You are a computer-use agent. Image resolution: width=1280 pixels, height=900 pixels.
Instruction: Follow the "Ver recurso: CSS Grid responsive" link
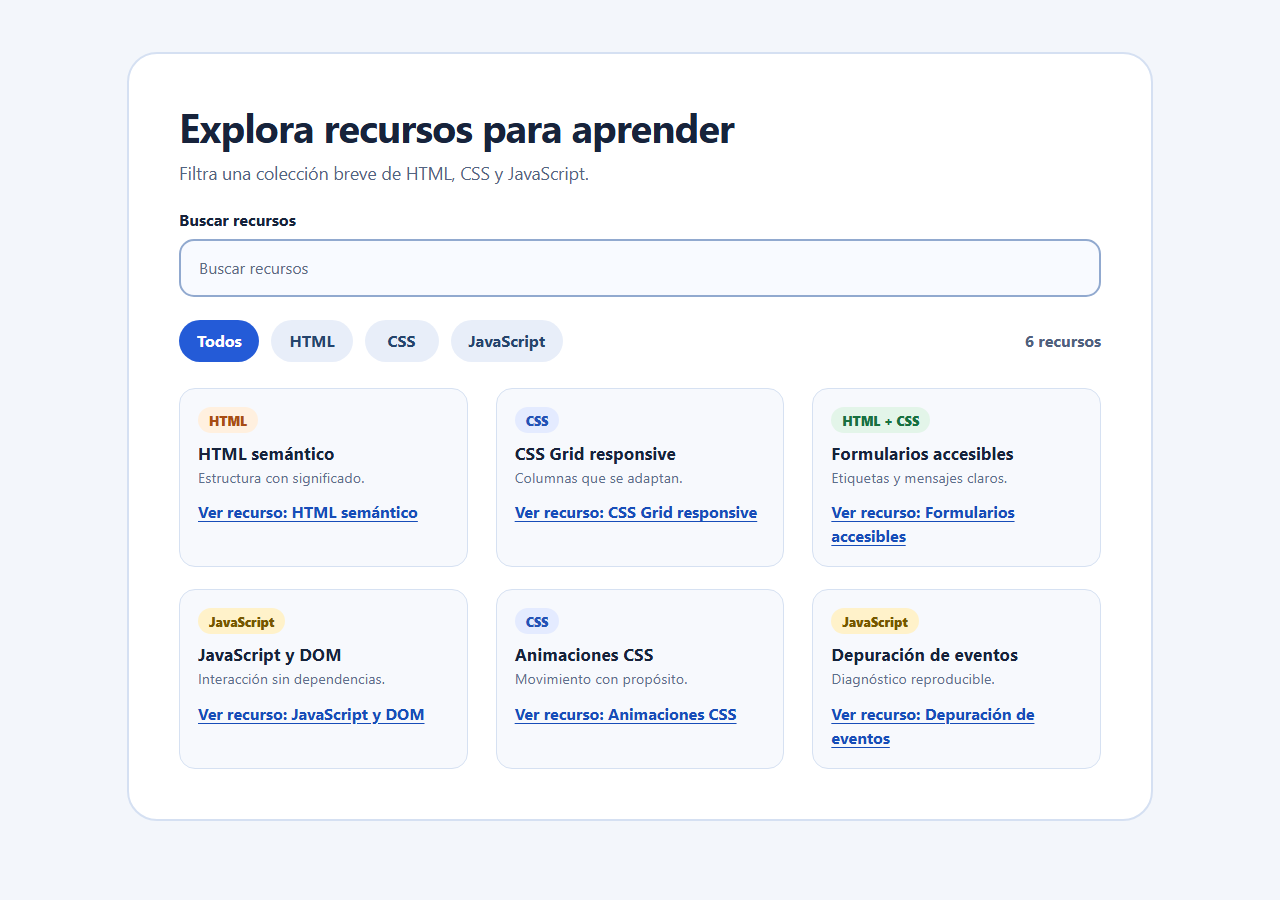(636, 513)
